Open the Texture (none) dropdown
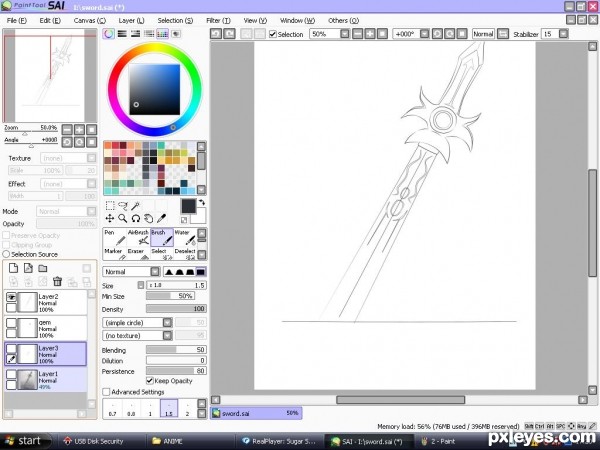 click(x=91, y=158)
